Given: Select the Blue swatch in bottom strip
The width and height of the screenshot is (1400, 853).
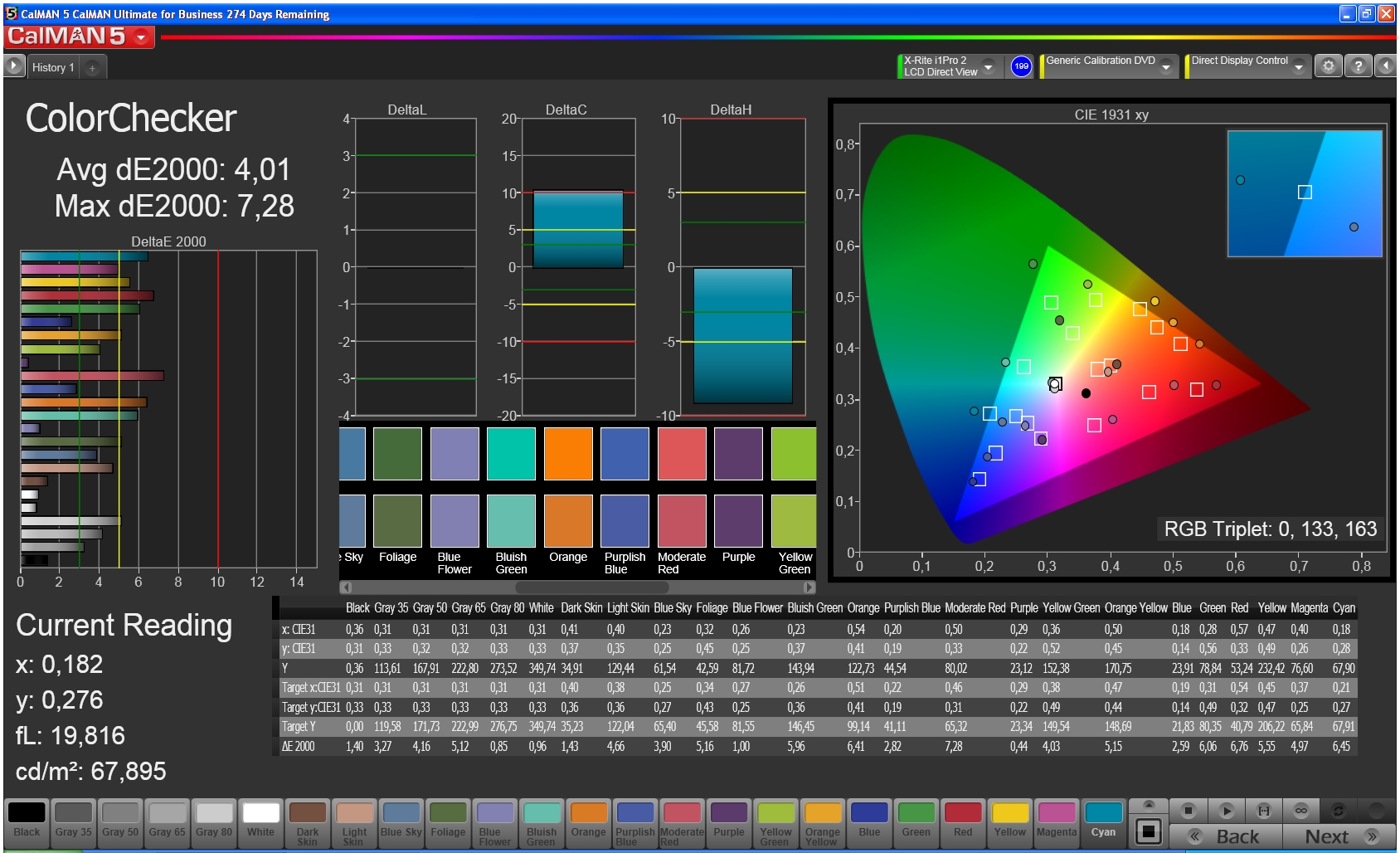Looking at the screenshot, I should point(869,822).
